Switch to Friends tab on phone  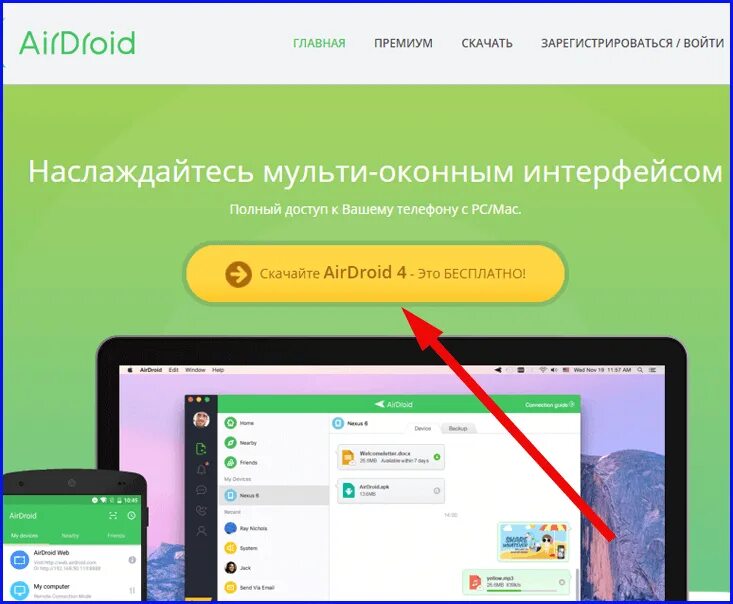click(x=116, y=535)
